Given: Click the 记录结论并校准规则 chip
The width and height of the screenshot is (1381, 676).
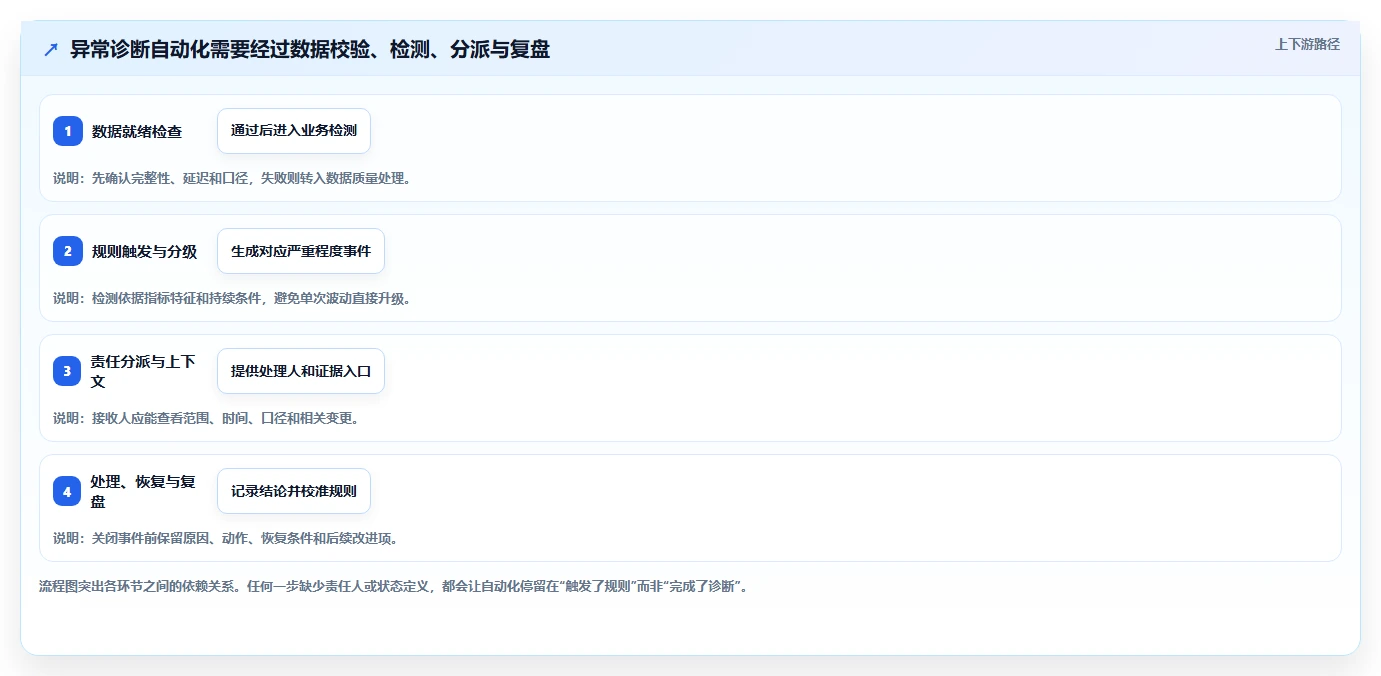Looking at the screenshot, I should [x=294, y=491].
